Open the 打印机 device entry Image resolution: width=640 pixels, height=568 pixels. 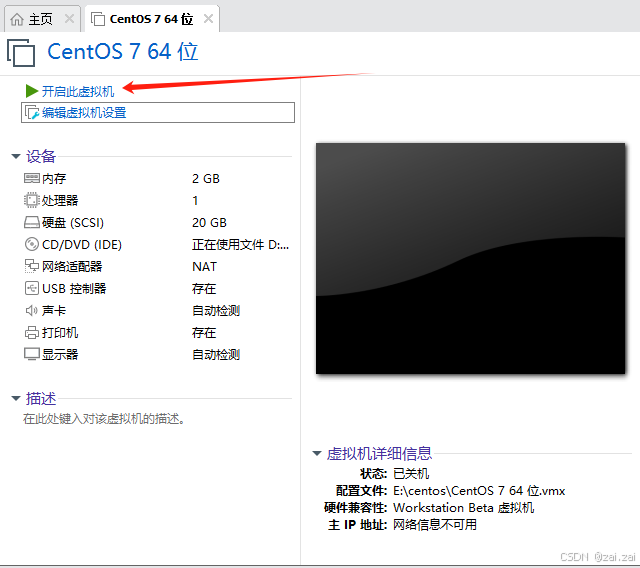tap(60, 333)
